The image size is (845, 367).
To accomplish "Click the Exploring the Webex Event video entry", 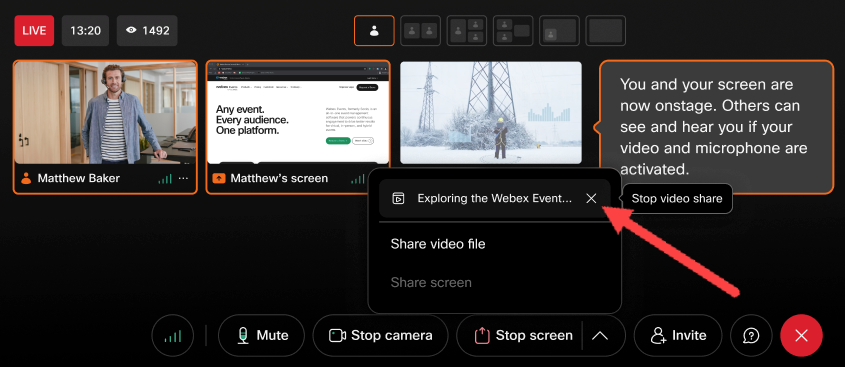I will (494, 198).
